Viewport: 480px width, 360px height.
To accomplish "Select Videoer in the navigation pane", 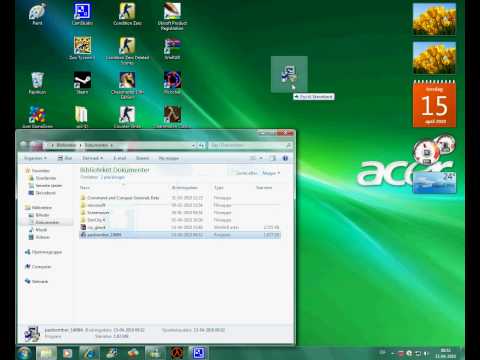I will pyautogui.click(x=39, y=237).
